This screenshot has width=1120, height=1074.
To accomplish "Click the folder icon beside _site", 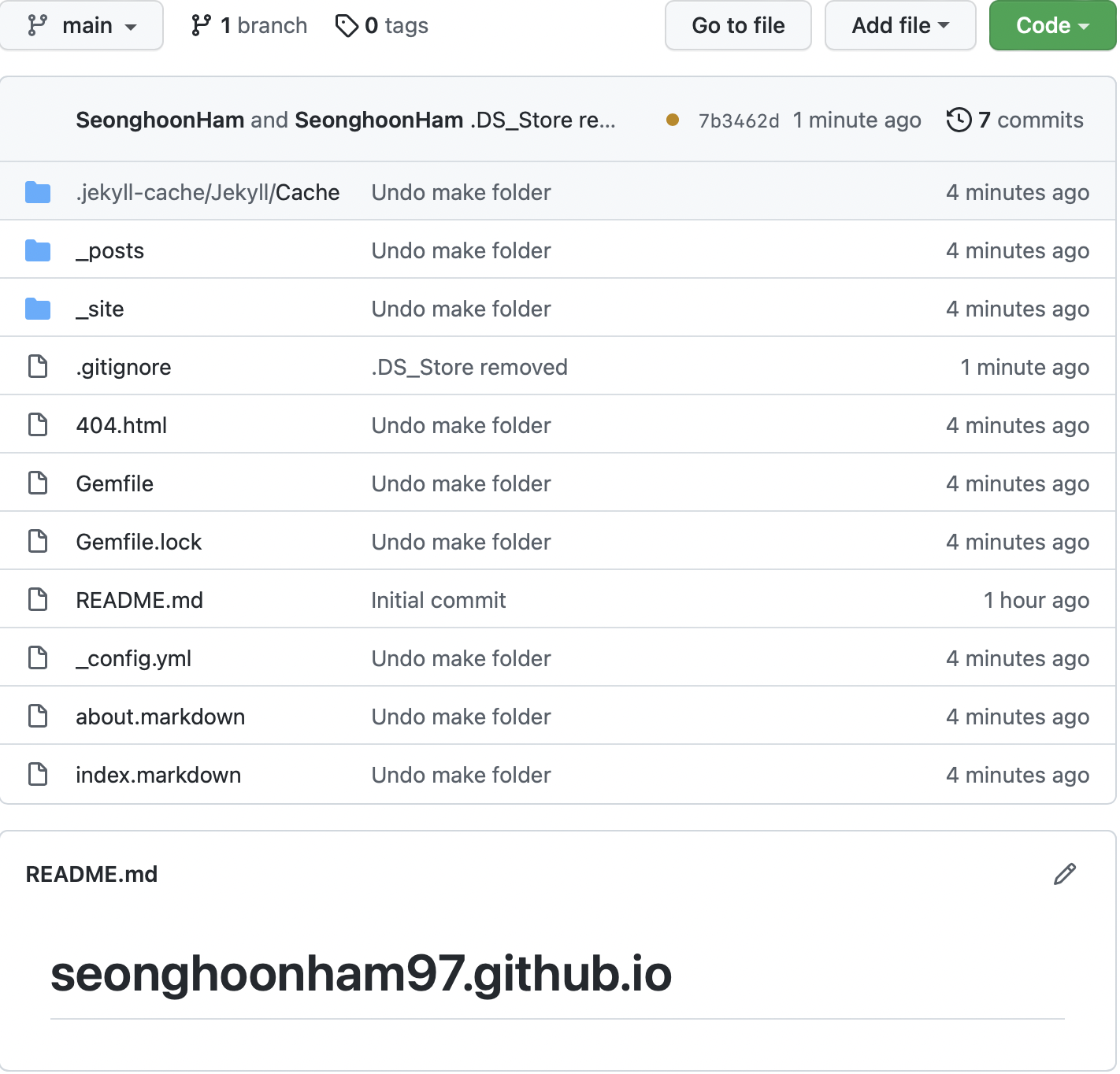I will click(x=38, y=309).
